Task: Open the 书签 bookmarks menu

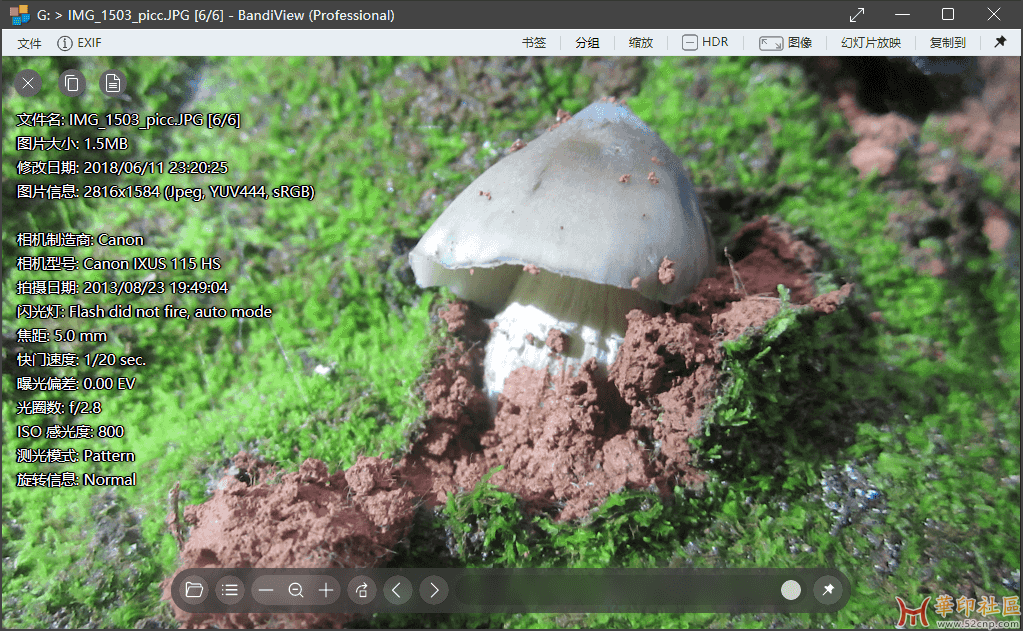Action: [534, 43]
